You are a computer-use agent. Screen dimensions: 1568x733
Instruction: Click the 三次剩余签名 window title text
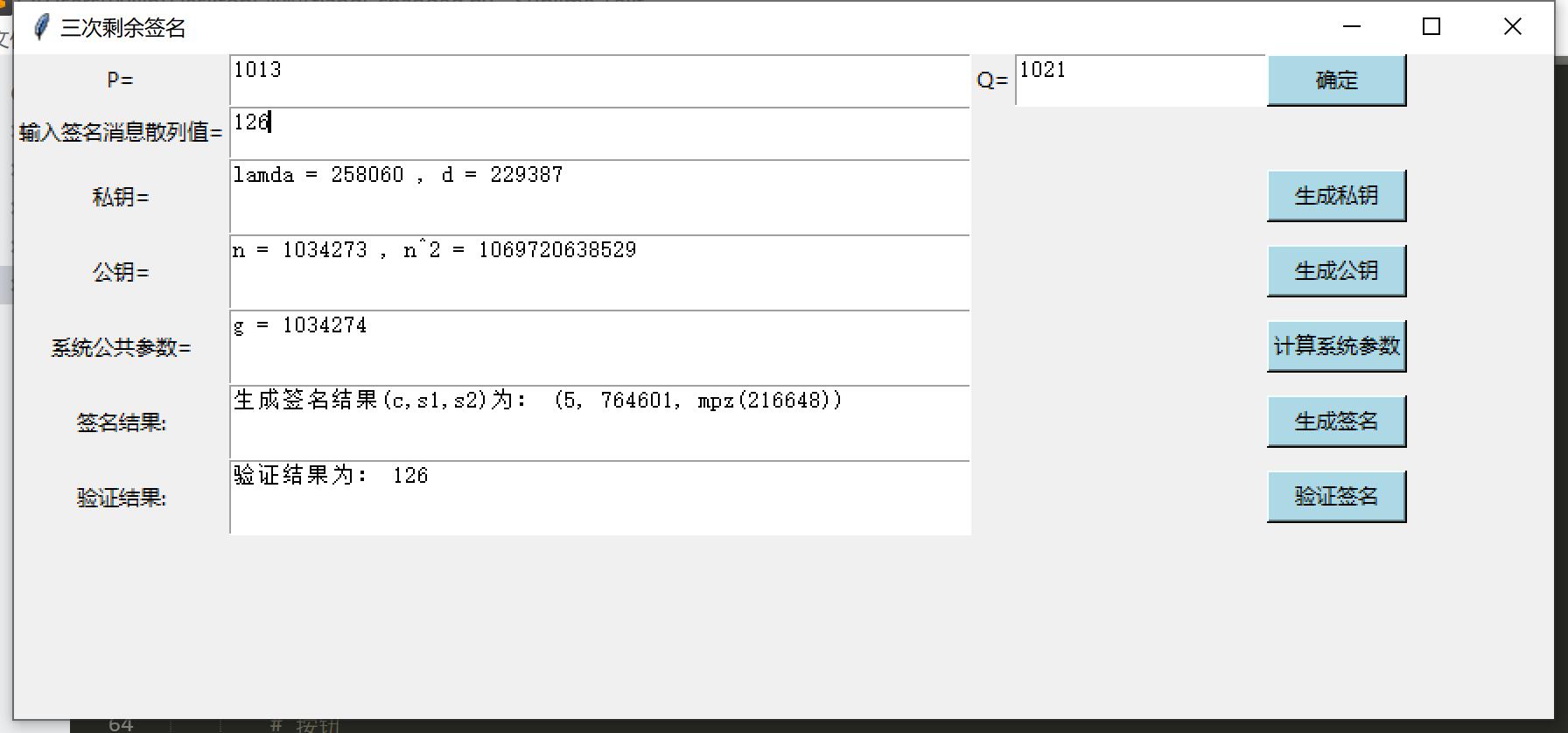123,28
